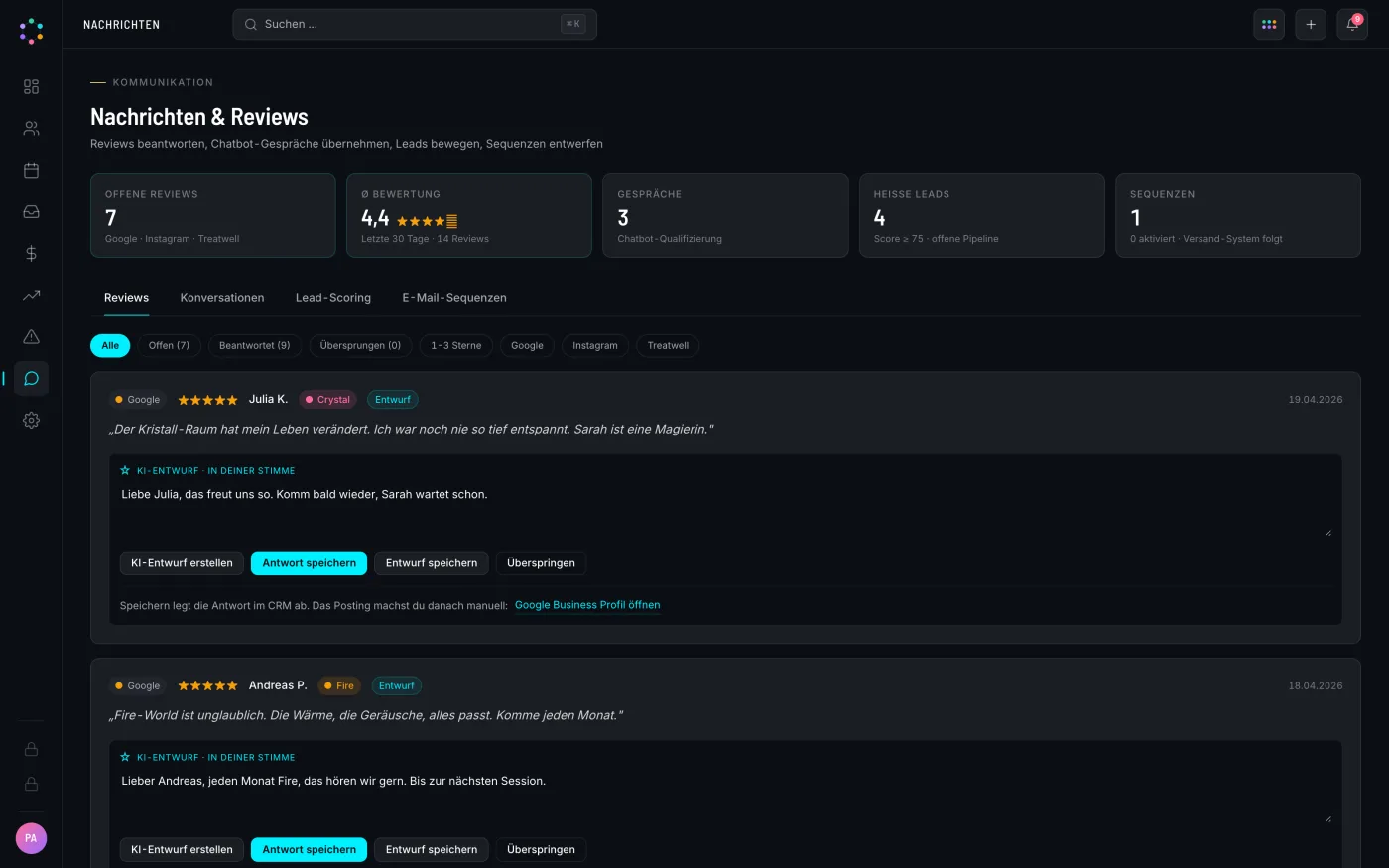Screen dimensions: 1389x868
Task: Select the Alle filter chip
Action: [110, 345]
